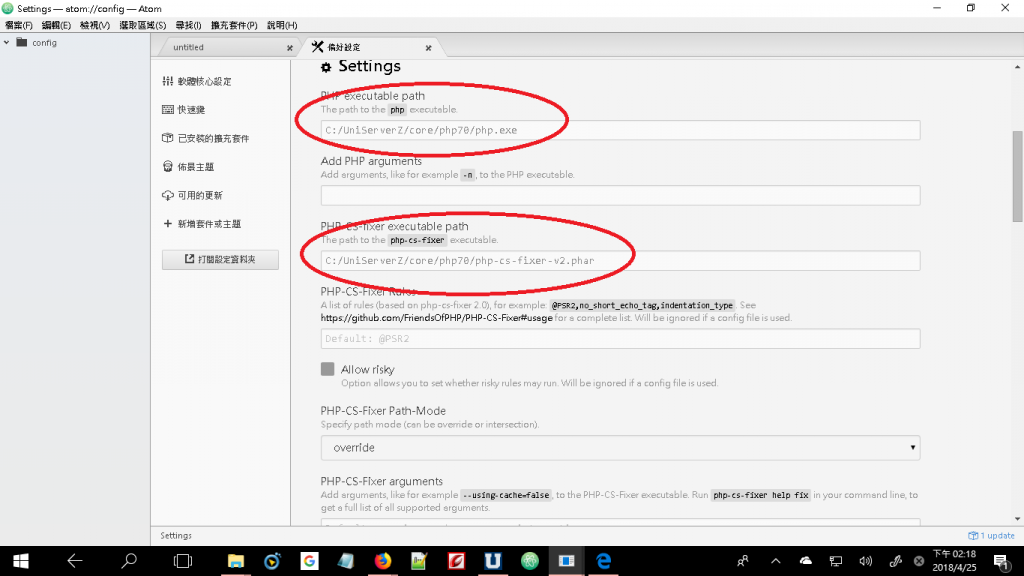Click the scrollbar down arrow
1024x576 pixels.
pyautogui.click(x=1017, y=519)
